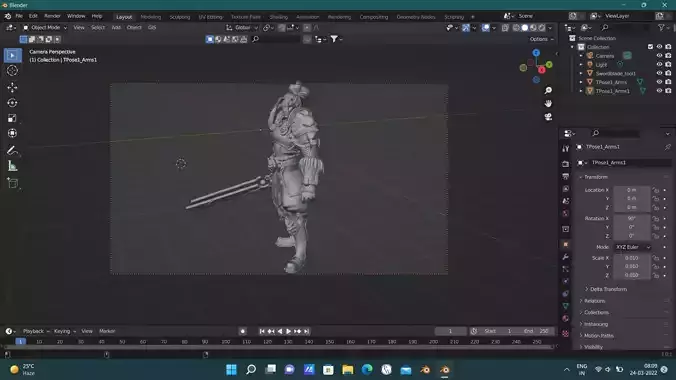The image size is (676, 380).
Task: Click the viewport zoom magnifier icon
Action: point(548,91)
